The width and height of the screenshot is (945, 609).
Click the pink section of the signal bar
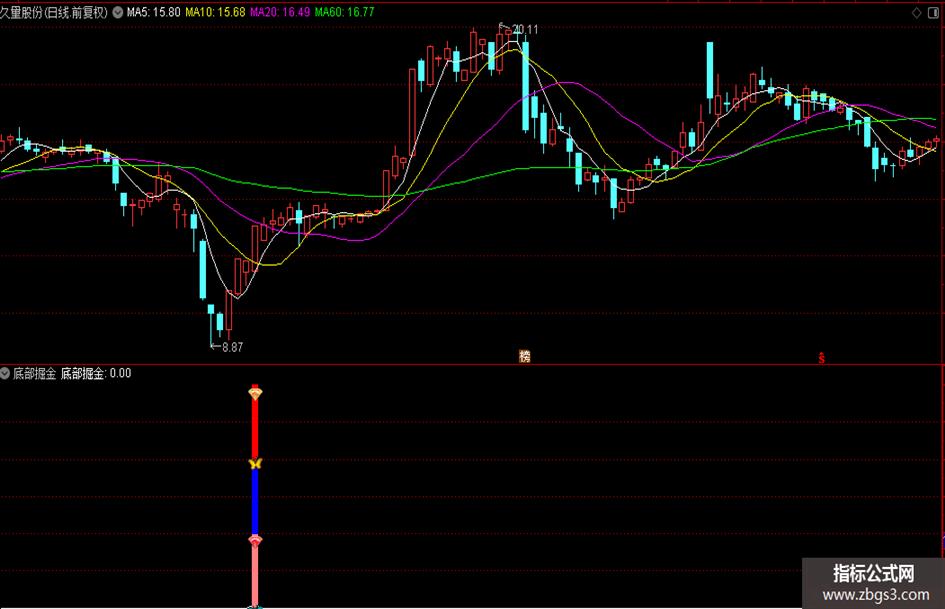255,576
